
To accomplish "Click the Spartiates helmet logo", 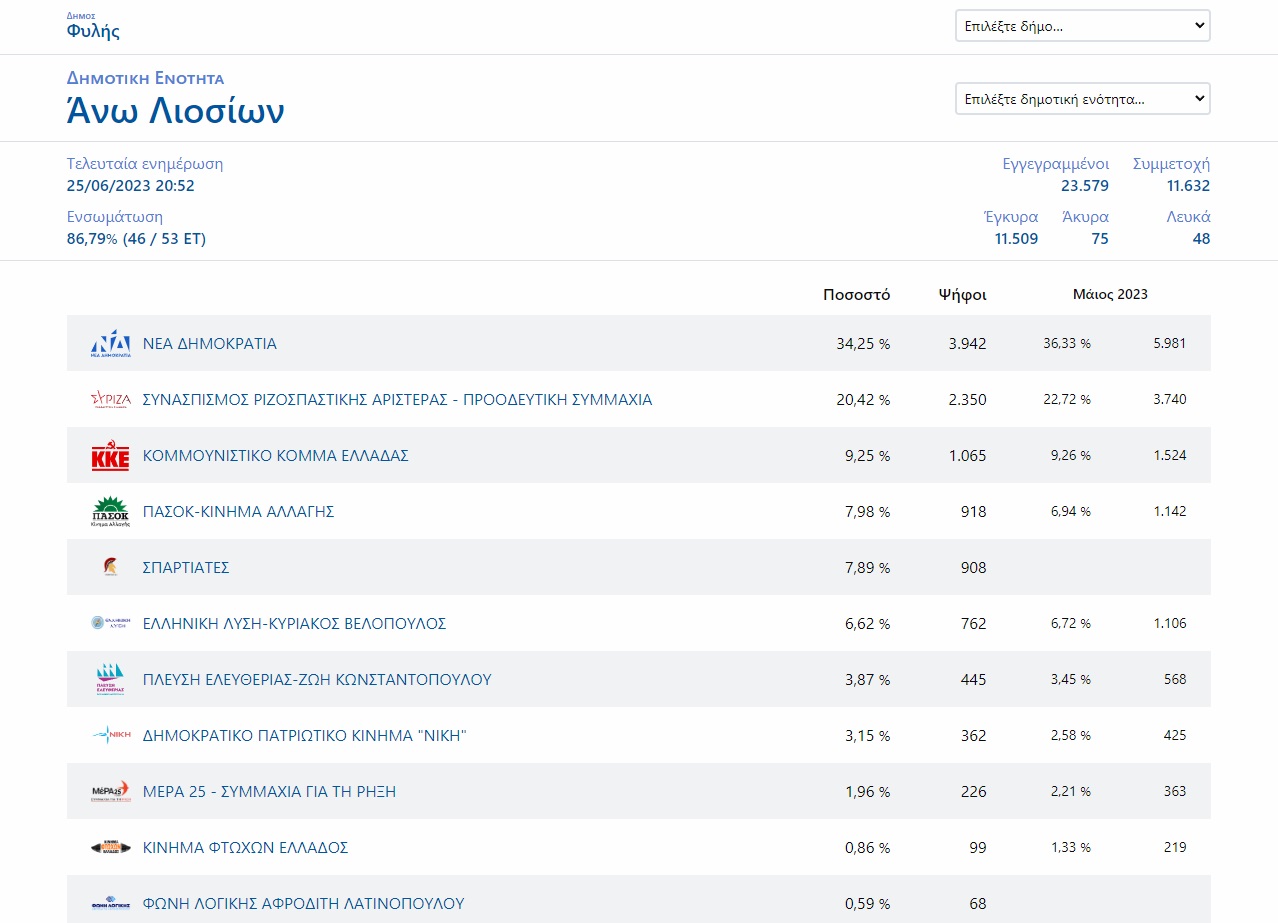I will tap(110, 567).
